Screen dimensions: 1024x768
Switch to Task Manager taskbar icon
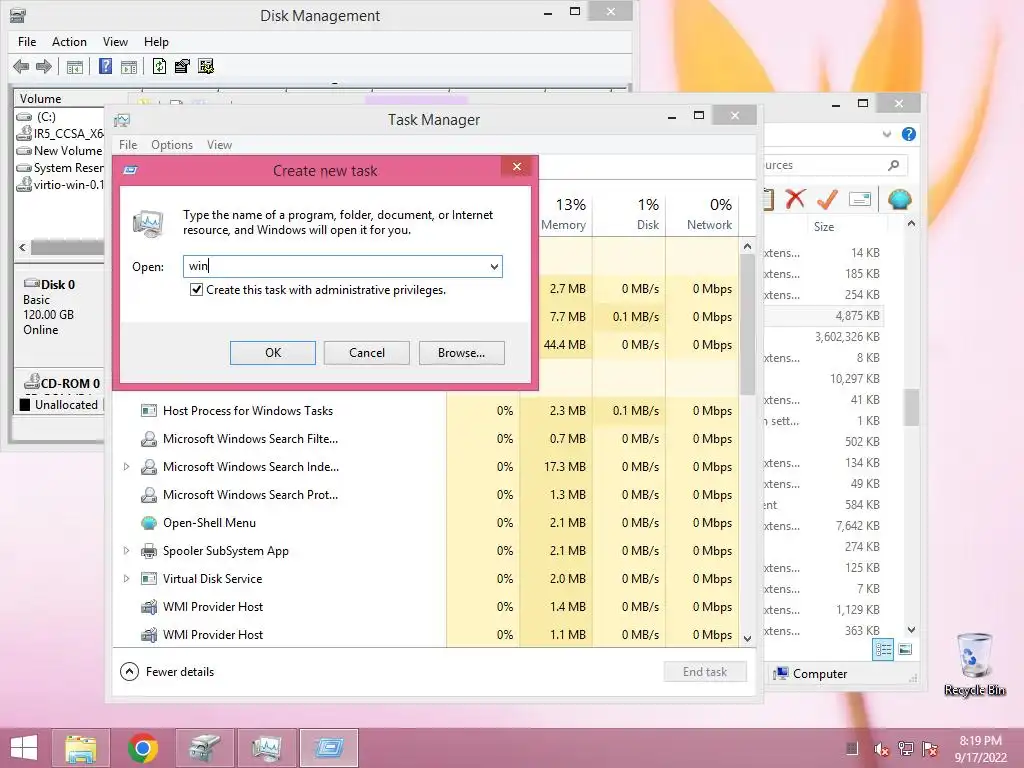click(x=266, y=748)
